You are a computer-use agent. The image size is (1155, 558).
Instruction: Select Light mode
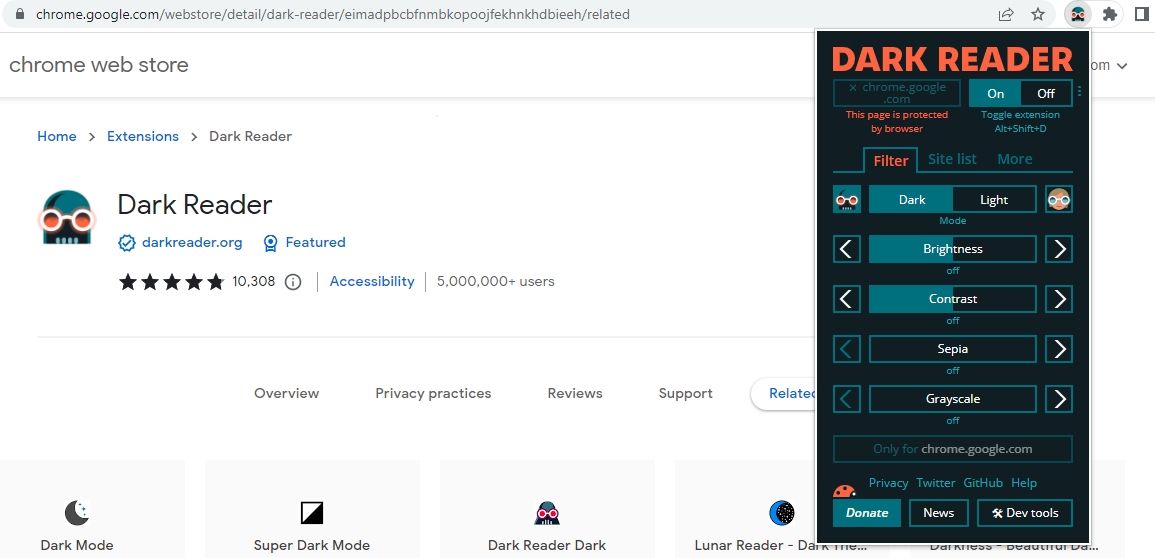pyautogui.click(x=994, y=199)
